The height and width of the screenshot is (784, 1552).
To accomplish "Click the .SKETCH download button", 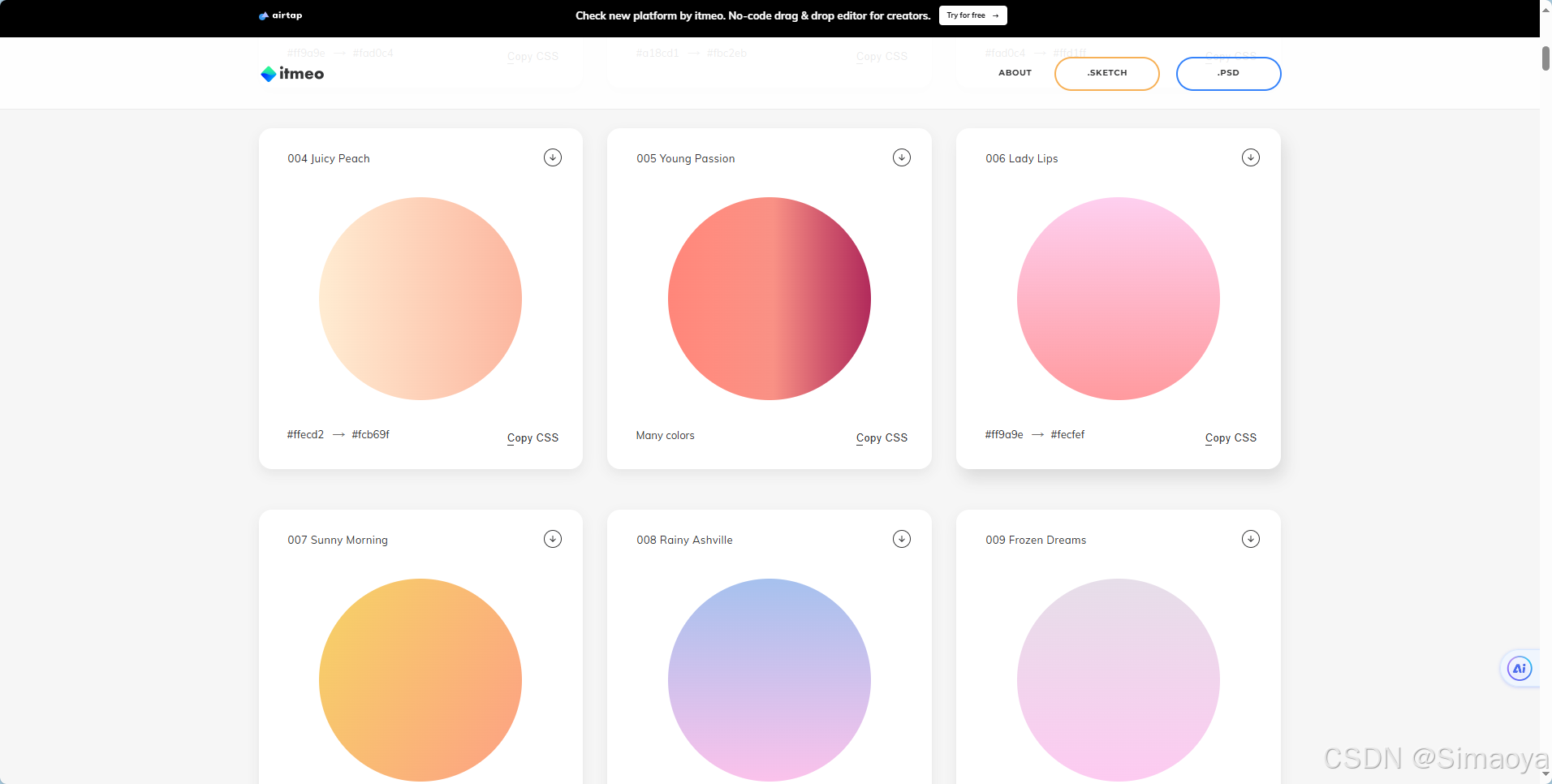I will 1107,73.
